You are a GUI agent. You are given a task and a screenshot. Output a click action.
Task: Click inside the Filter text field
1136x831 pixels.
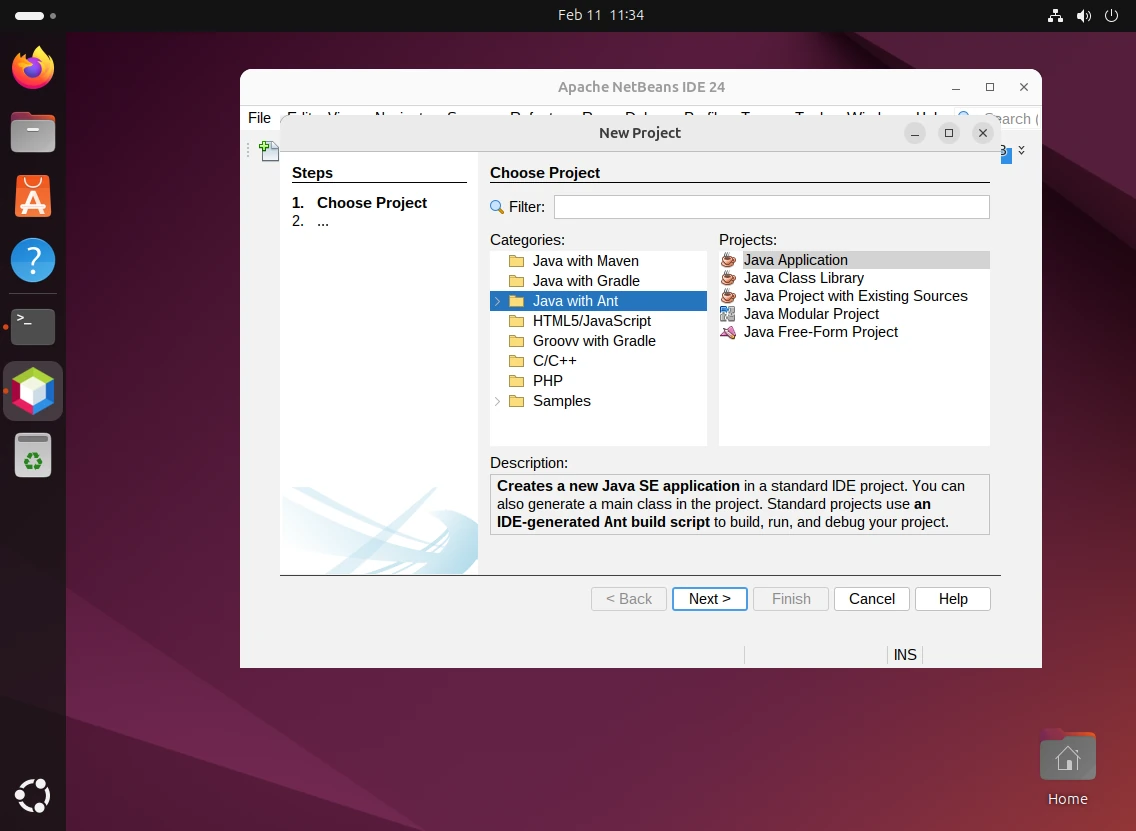[770, 206]
